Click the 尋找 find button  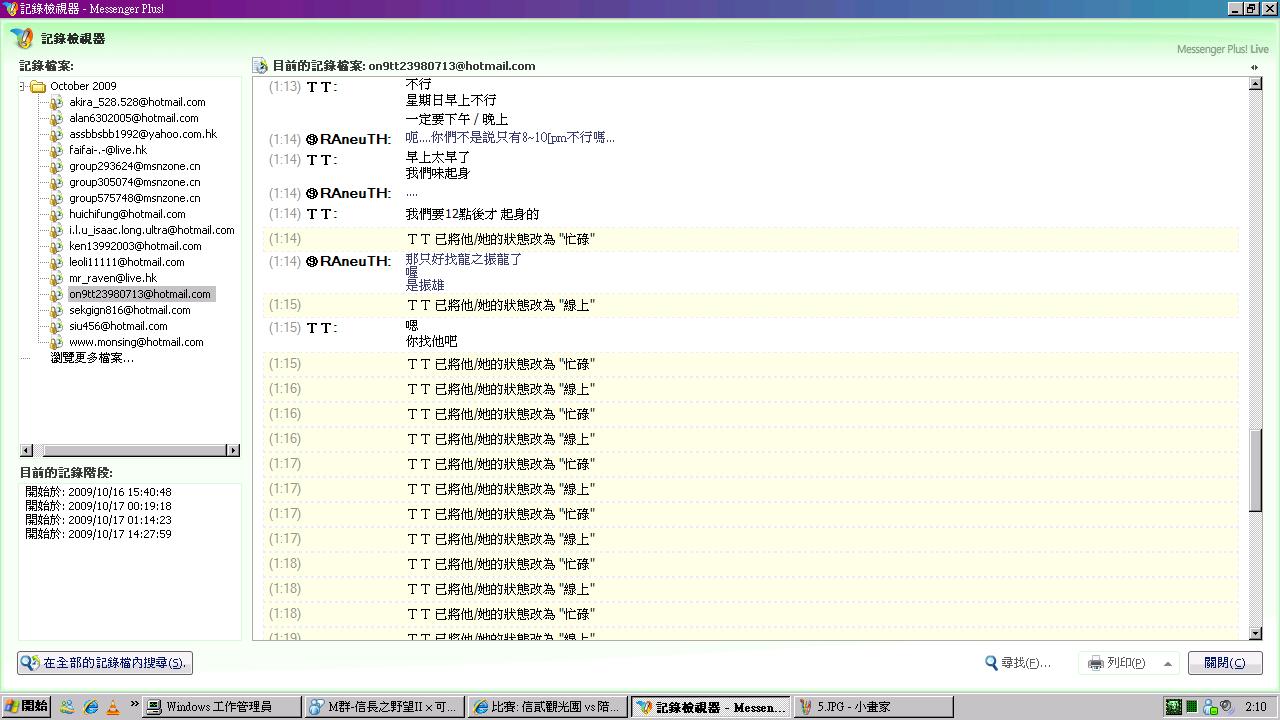click(1018, 663)
